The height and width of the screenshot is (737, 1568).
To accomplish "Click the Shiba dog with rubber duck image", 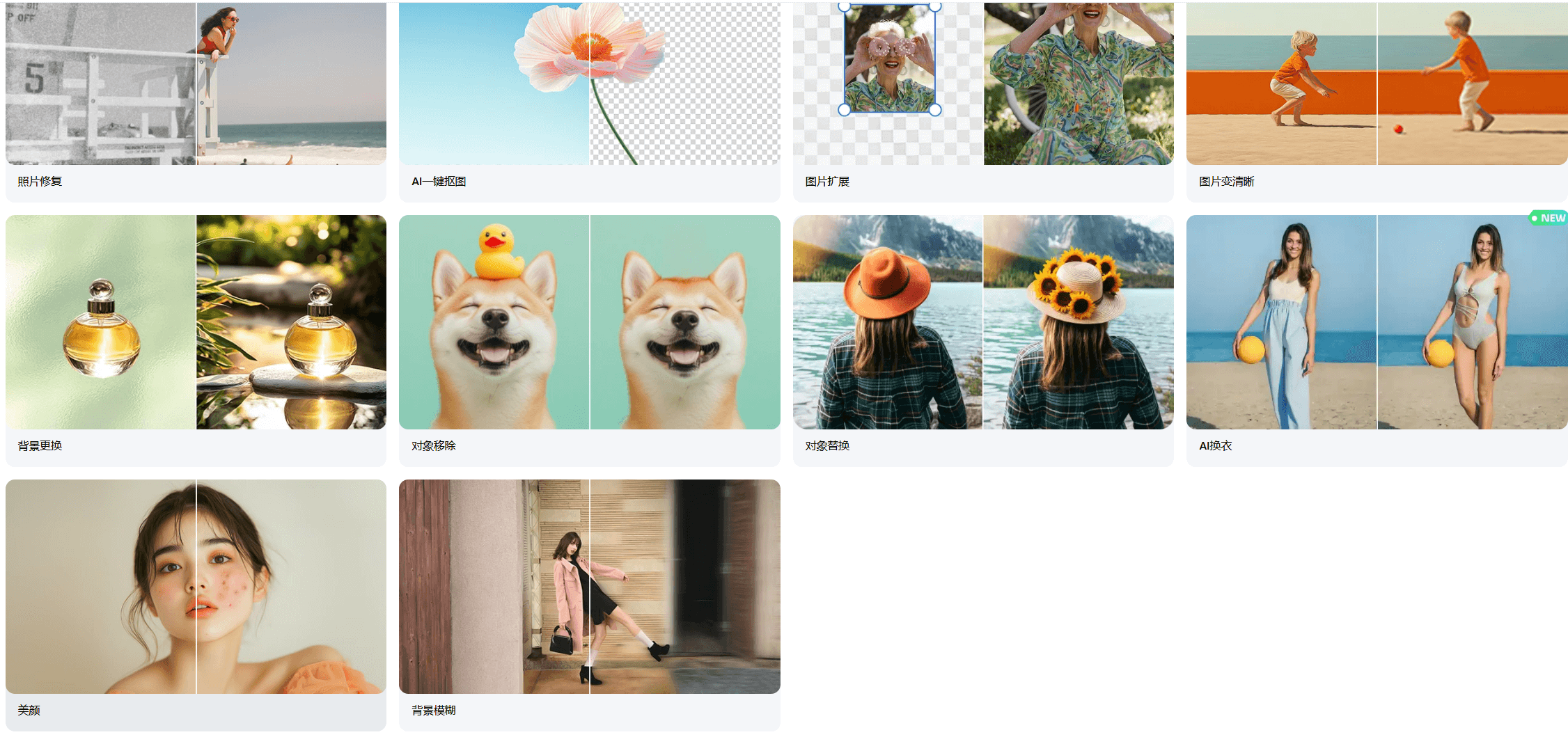I will 589,322.
